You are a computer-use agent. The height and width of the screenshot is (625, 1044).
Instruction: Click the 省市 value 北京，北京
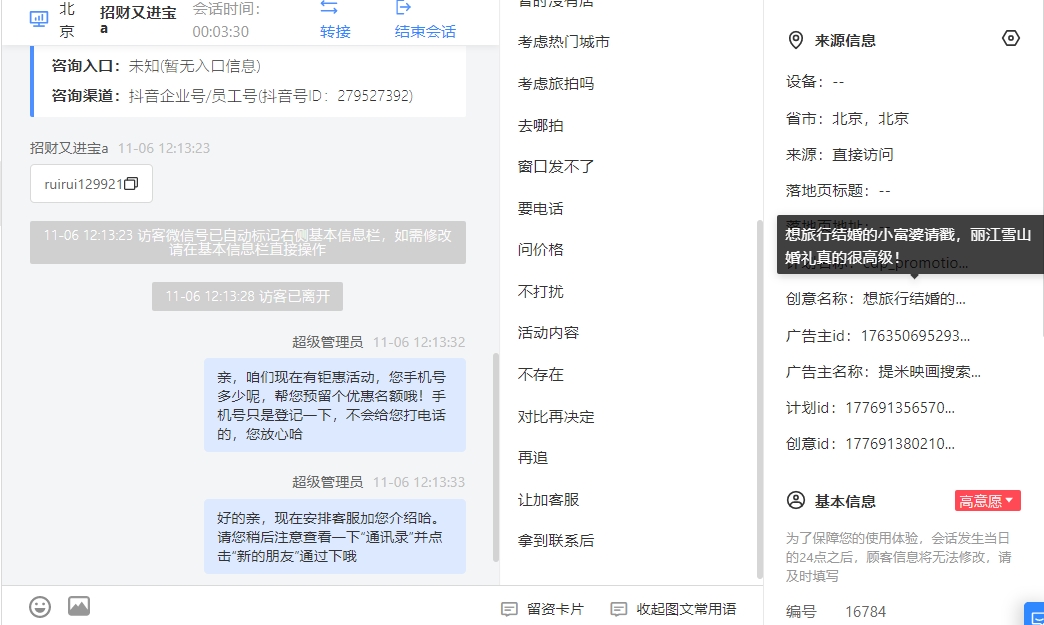click(x=870, y=118)
